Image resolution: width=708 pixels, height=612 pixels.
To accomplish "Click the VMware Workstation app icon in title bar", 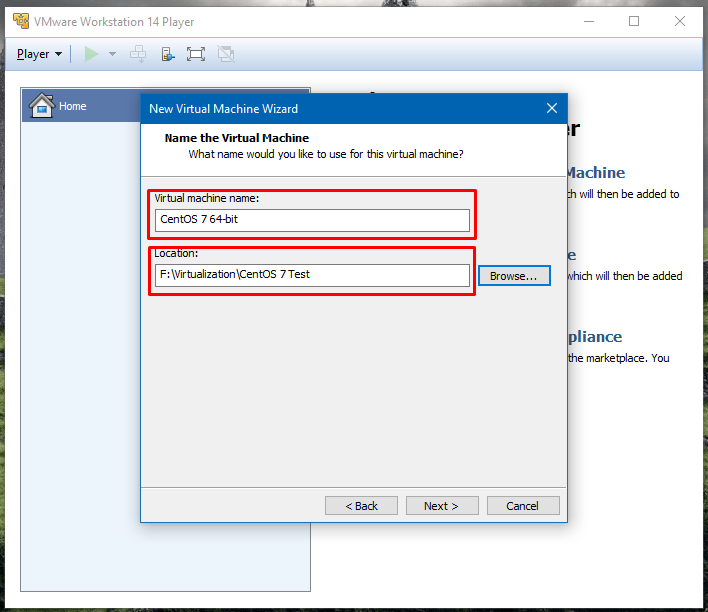I will click(x=21, y=21).
